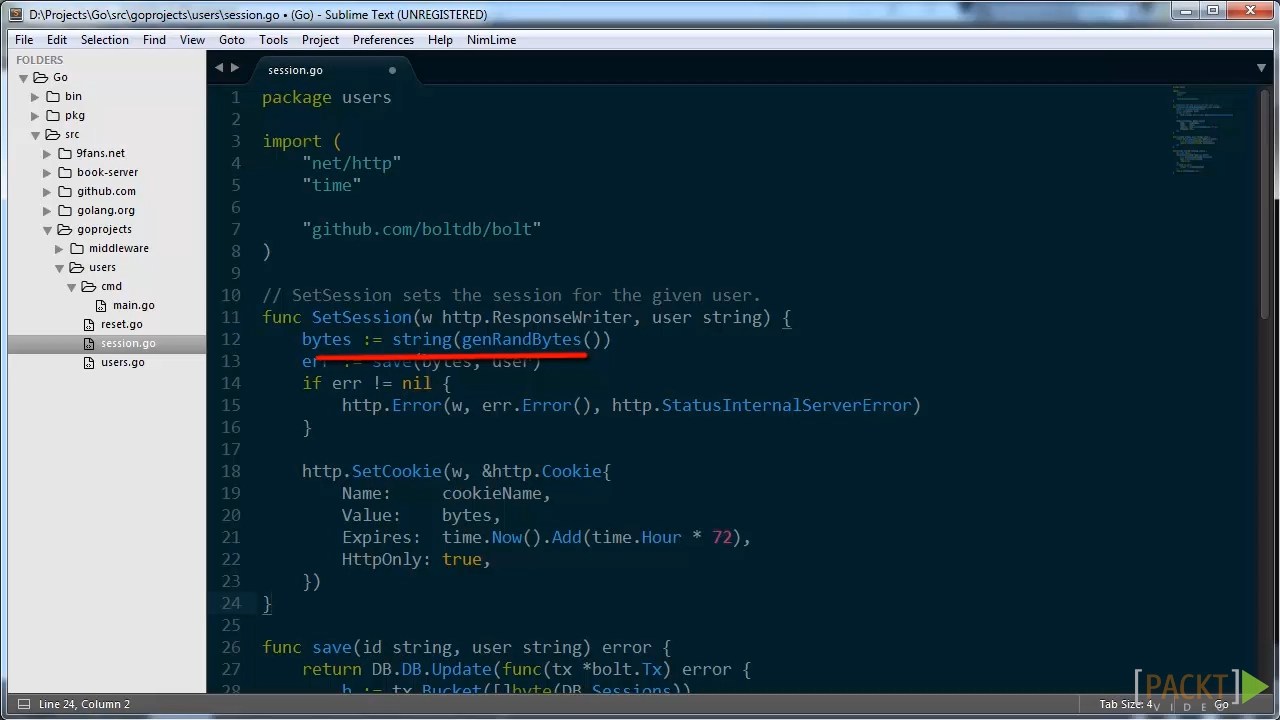Click the pkg folder icon
Image resolution: width=1280 pixels, height=720 pixels.
[53, 115]
